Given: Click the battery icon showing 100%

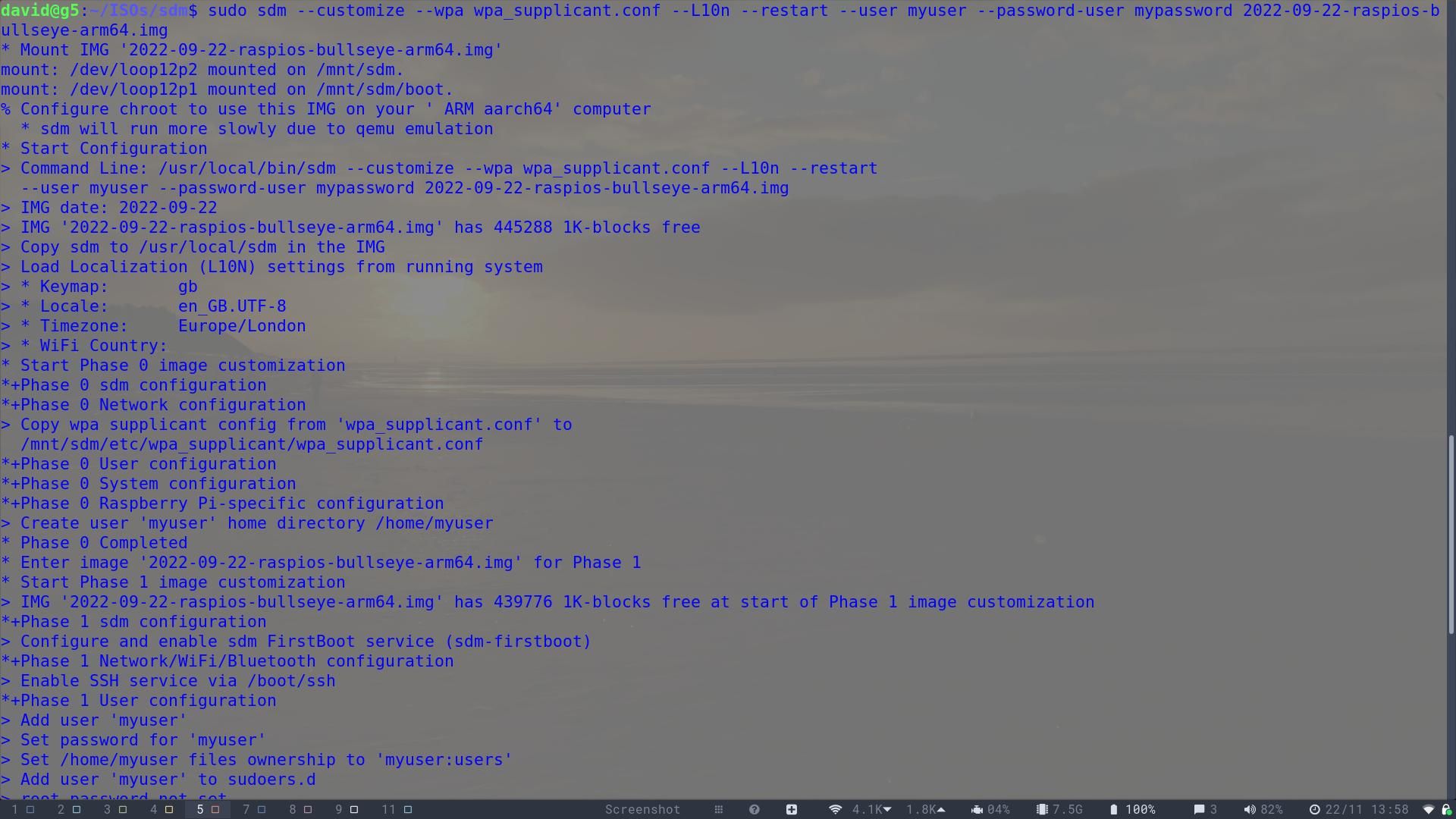Looking at the screenshot, I should [1113, 810].
